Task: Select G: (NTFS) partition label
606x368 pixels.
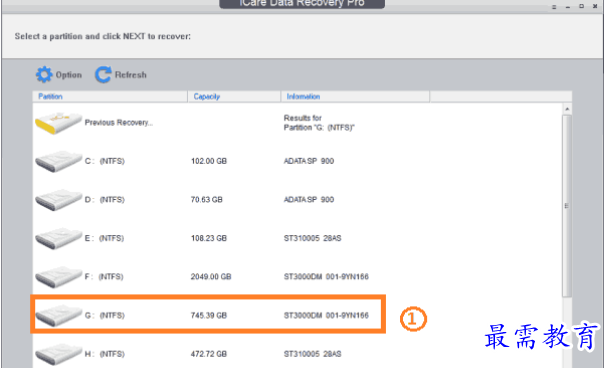Action: (105, 315)
